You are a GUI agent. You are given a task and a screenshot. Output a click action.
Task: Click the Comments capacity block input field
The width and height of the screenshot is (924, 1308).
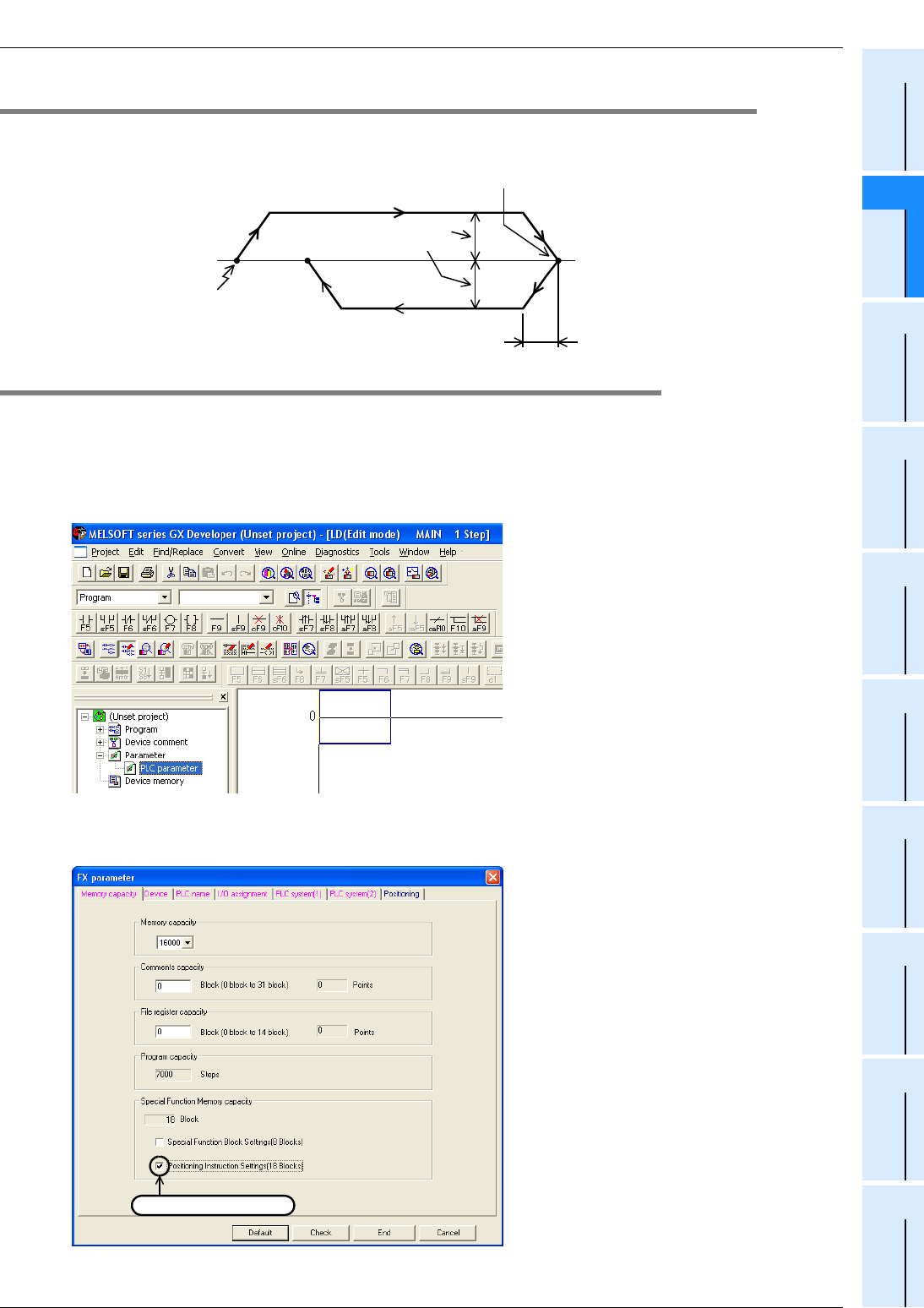coord(173,986)
